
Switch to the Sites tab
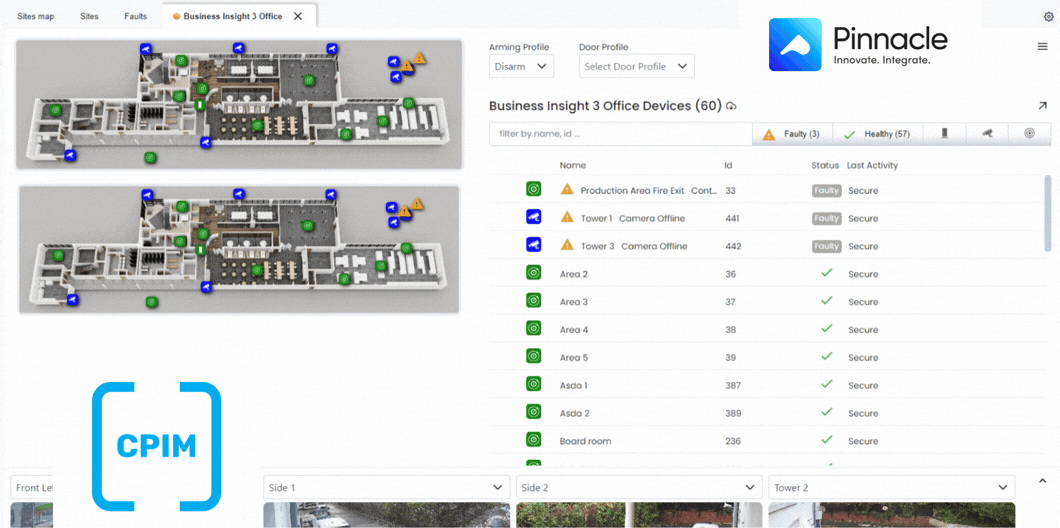click(89, 16)
